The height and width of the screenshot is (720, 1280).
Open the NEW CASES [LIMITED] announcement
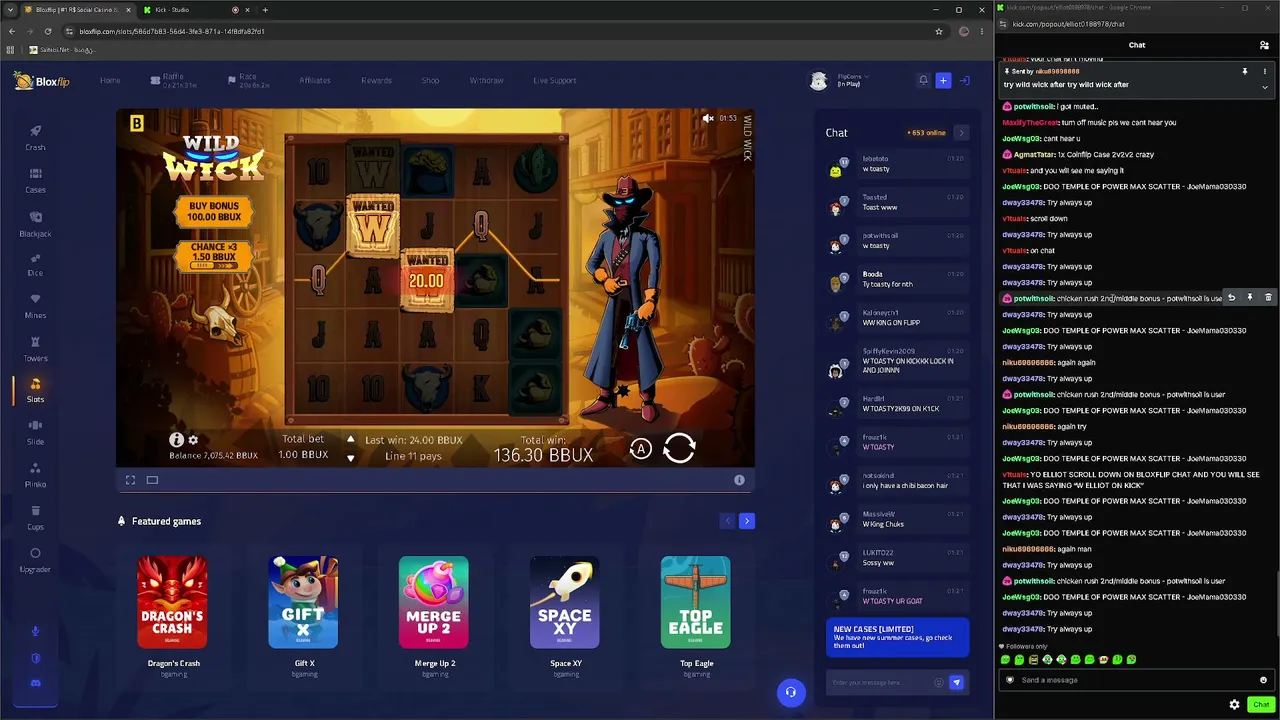(x=898, y=638)
